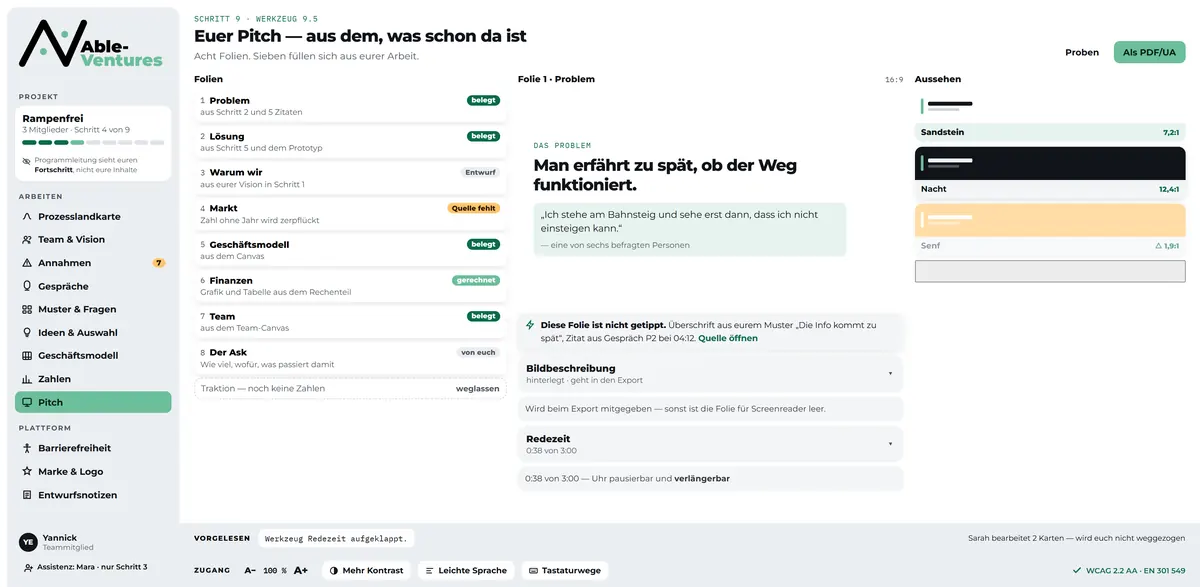Toggle Leichte Sprache mode
This screenshot has height=587, width=1200.
pos(465,570)
